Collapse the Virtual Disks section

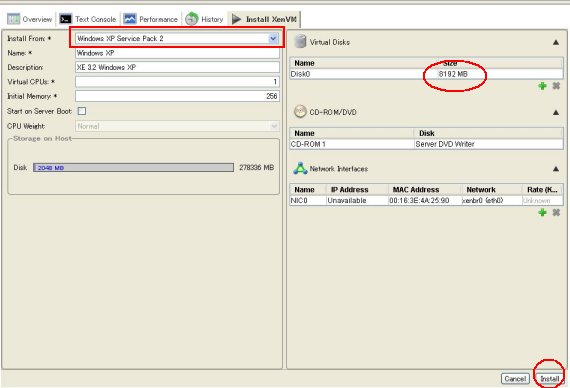point(556,43)
